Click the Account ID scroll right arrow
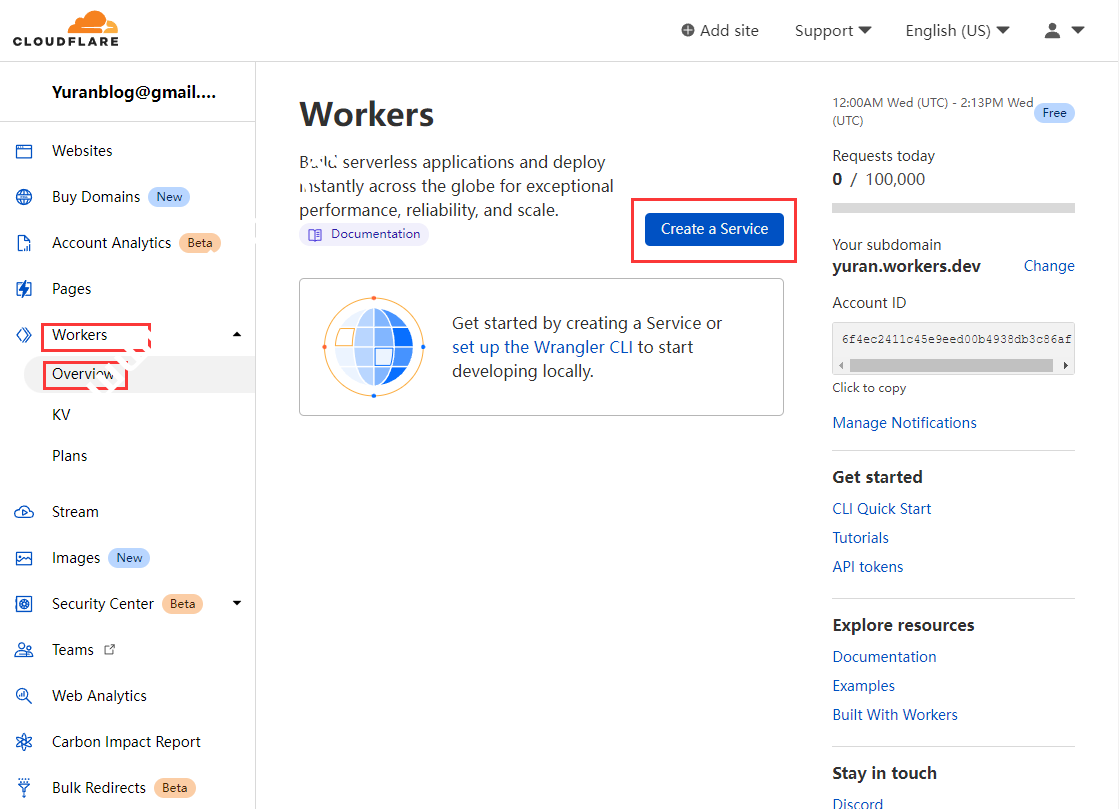1119x809 pixels. pyautogui.click(x=1065, y=365)
